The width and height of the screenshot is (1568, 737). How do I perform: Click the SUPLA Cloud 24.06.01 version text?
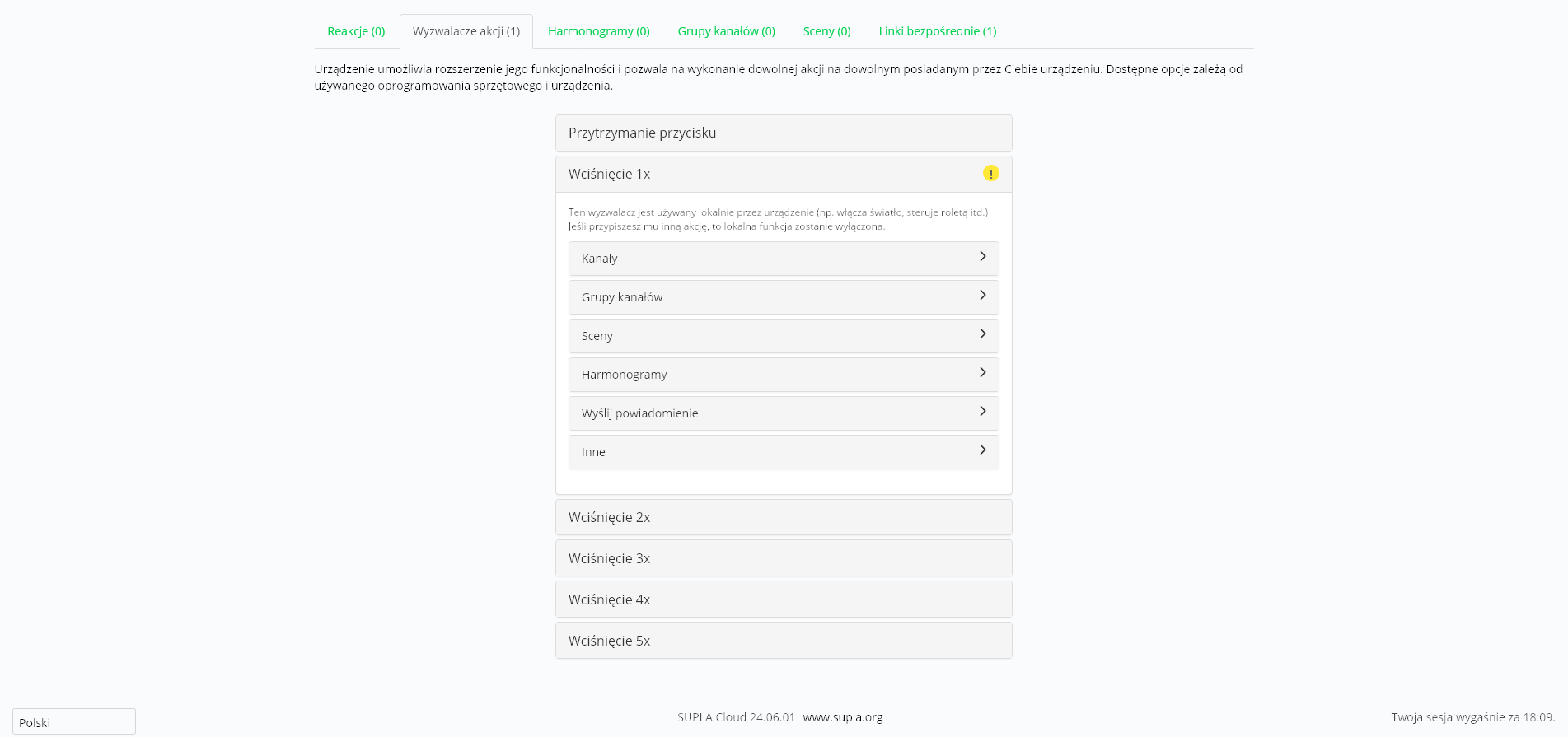736,717
